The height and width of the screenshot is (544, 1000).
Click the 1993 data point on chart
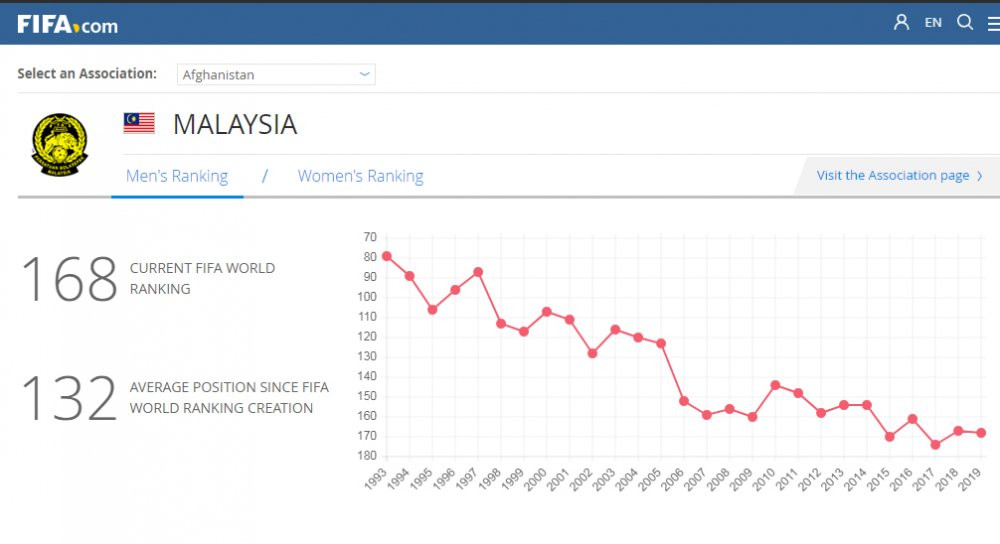387,256
